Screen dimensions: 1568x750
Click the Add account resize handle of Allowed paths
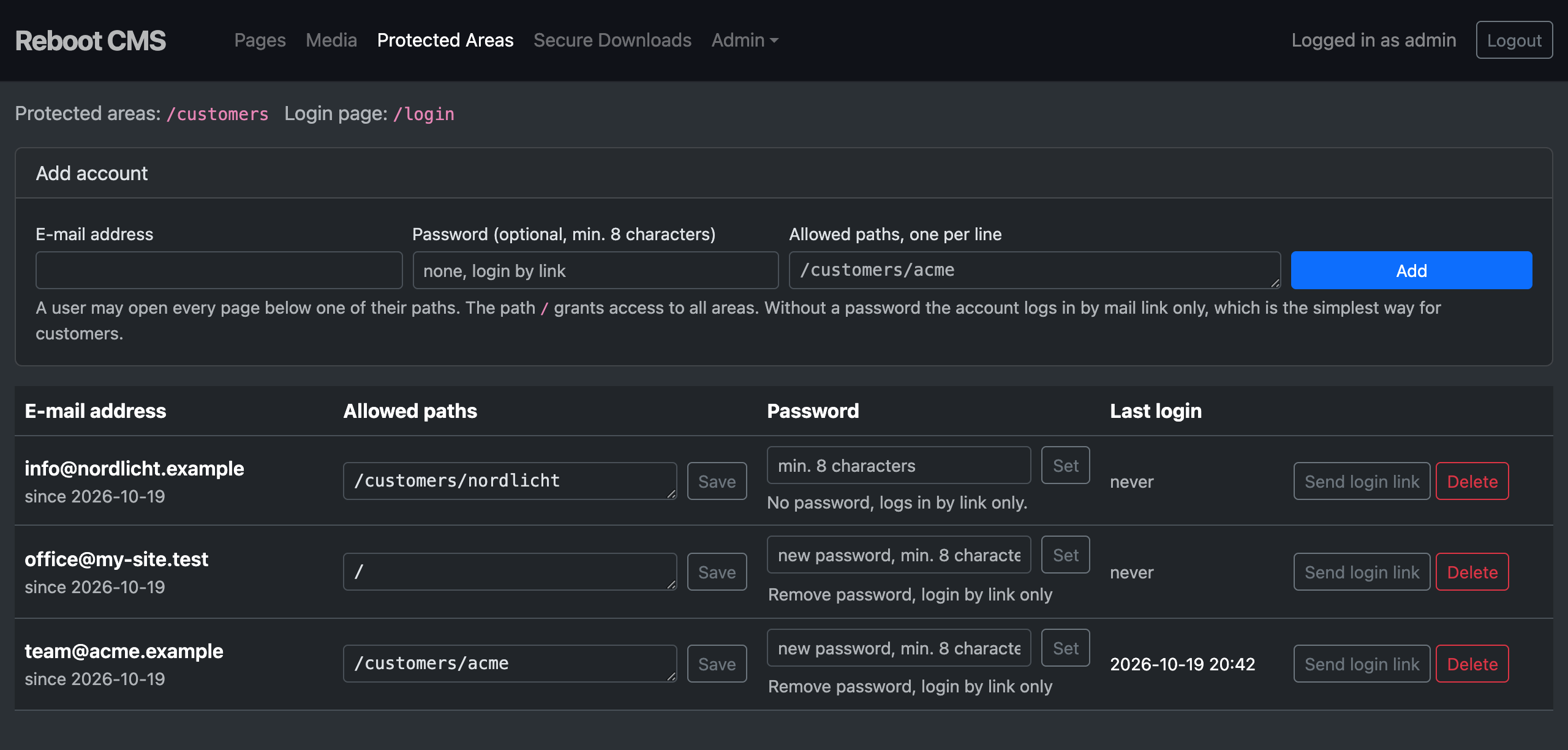pos(1275,283)
